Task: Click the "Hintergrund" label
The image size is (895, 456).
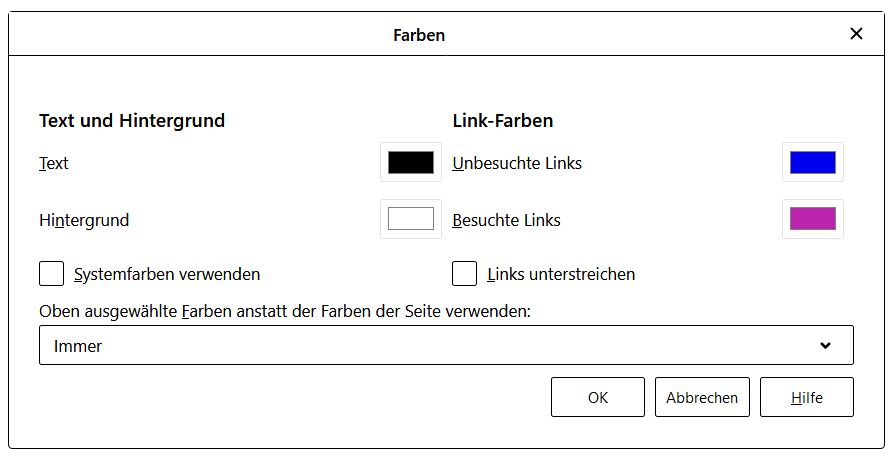Action: 84,220
